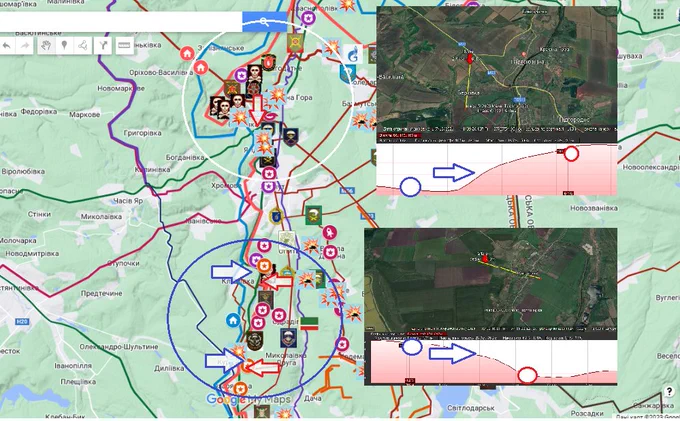Click the green-white-red flag marker
The width and height of the screenshot is (680, 421).
pyautogui.click(x=309, y=324)
